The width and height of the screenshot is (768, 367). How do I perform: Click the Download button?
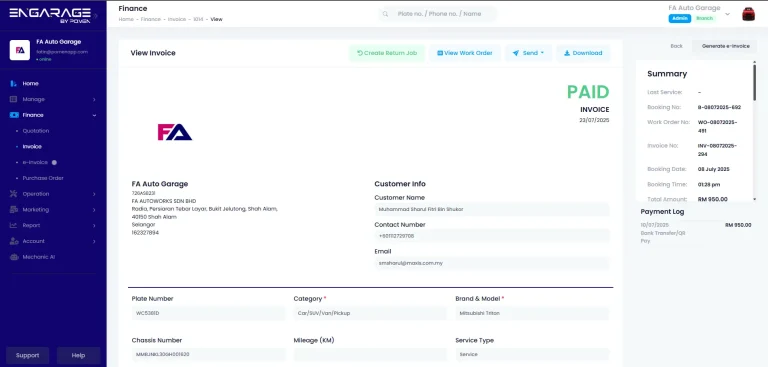(583, 53)
